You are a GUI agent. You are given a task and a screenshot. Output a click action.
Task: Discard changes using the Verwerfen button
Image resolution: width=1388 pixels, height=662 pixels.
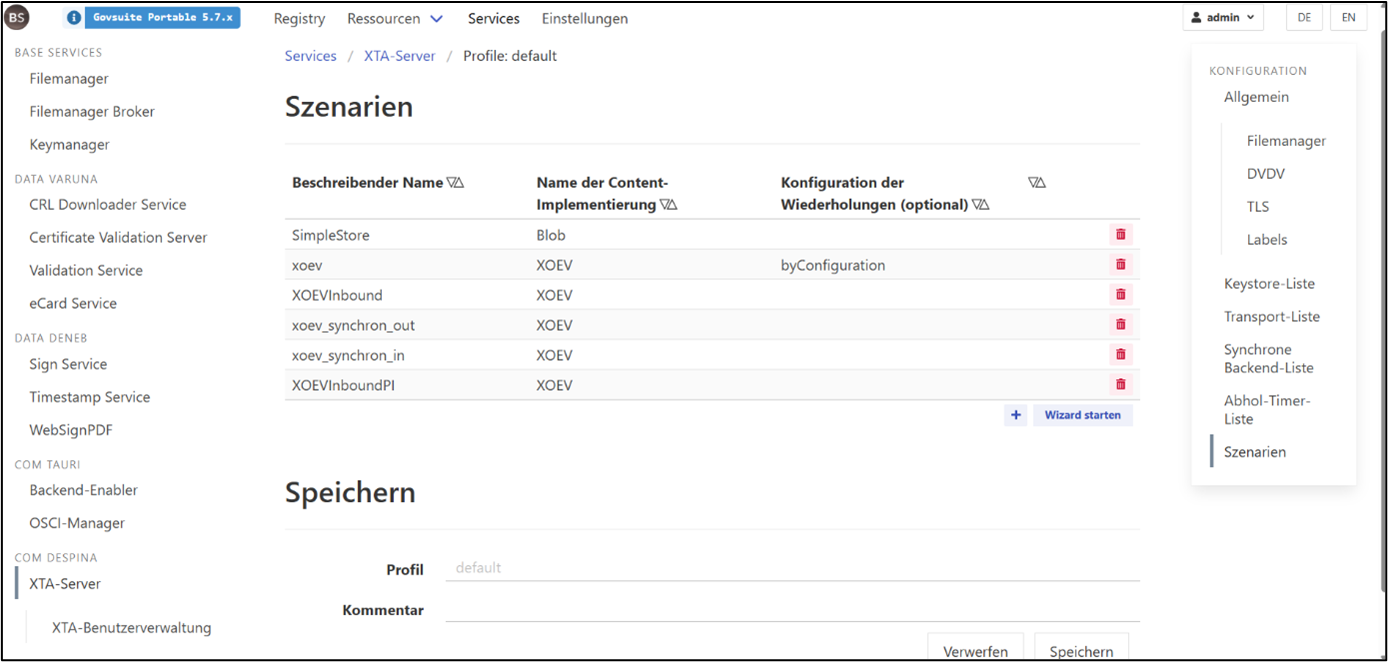click(x=975, y=651)
